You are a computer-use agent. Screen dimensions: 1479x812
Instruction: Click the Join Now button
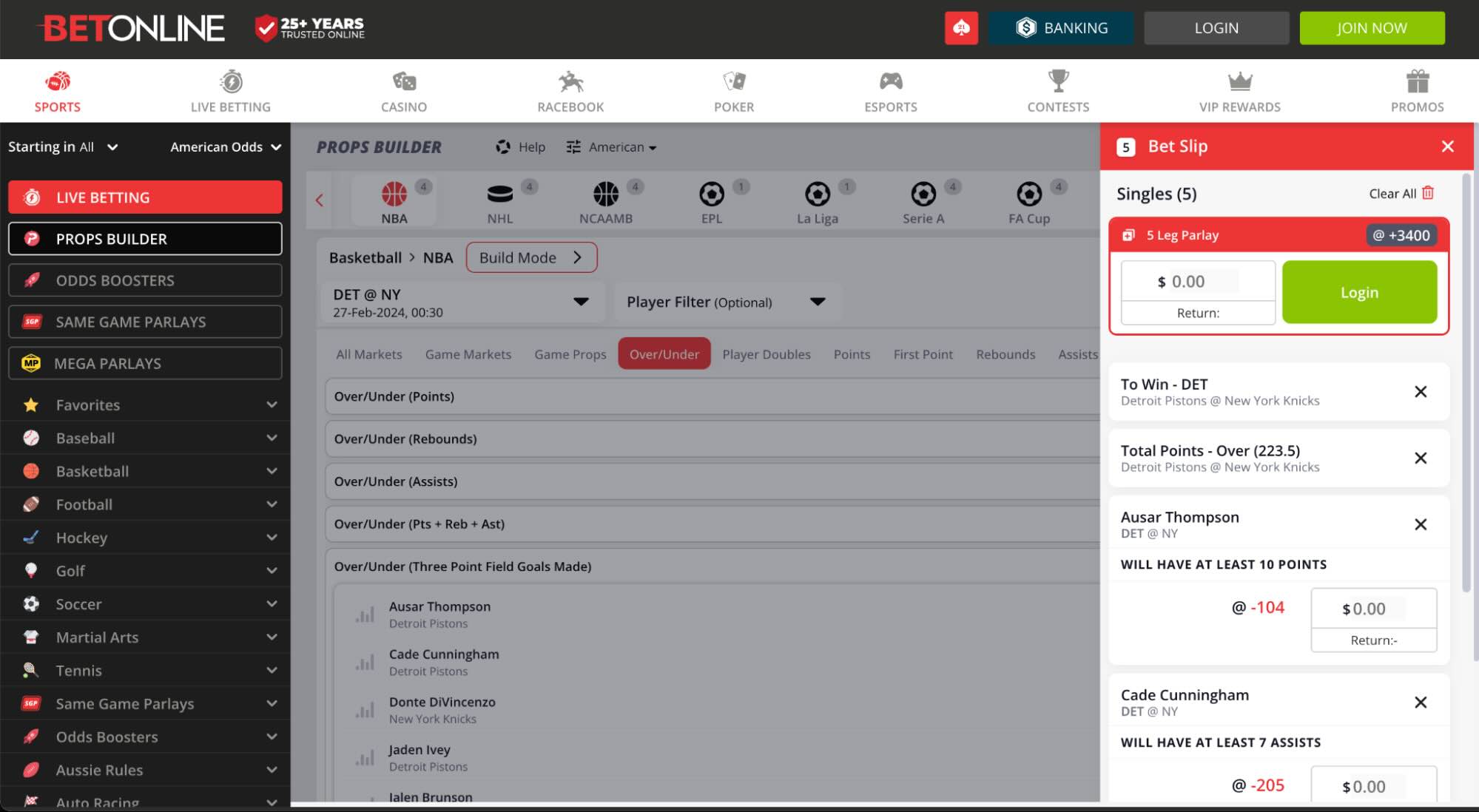point(1372,28)
